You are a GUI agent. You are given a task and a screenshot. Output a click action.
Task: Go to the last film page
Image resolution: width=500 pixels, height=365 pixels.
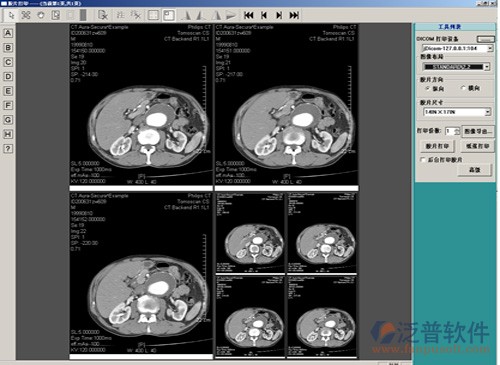tap(294, 15)
